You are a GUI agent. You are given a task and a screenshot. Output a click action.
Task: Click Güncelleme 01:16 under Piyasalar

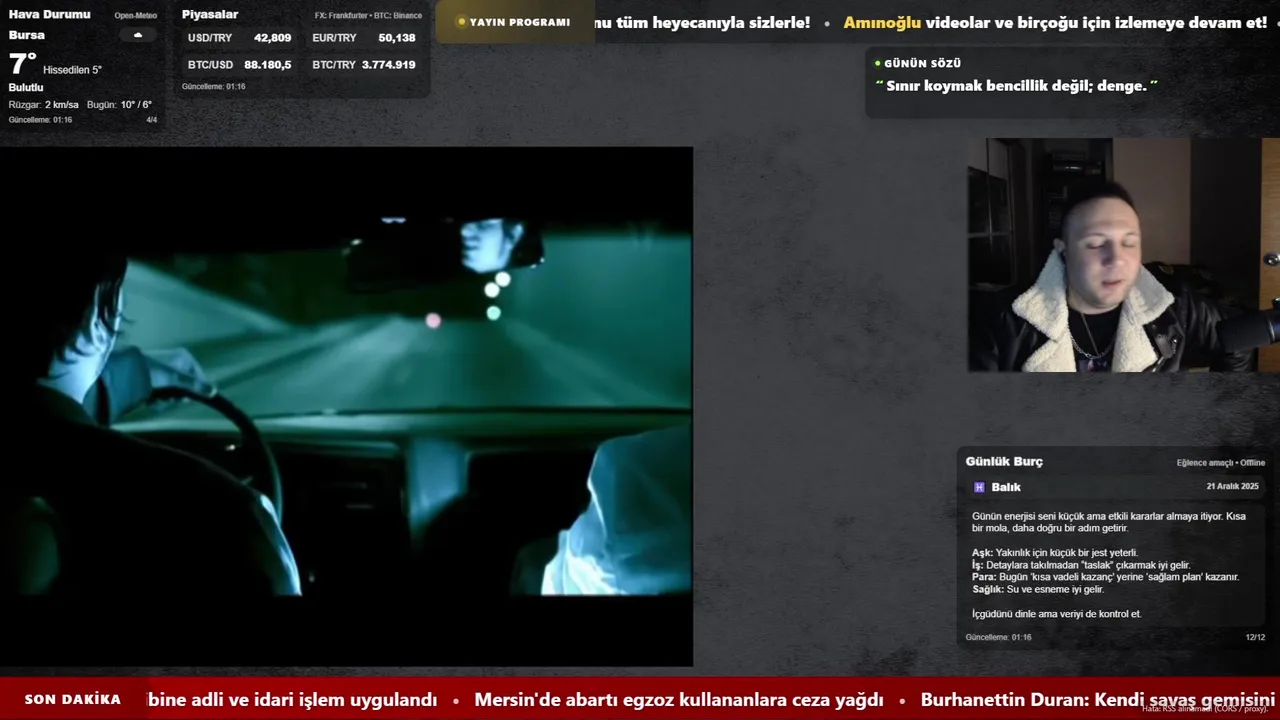coord(213,87)
